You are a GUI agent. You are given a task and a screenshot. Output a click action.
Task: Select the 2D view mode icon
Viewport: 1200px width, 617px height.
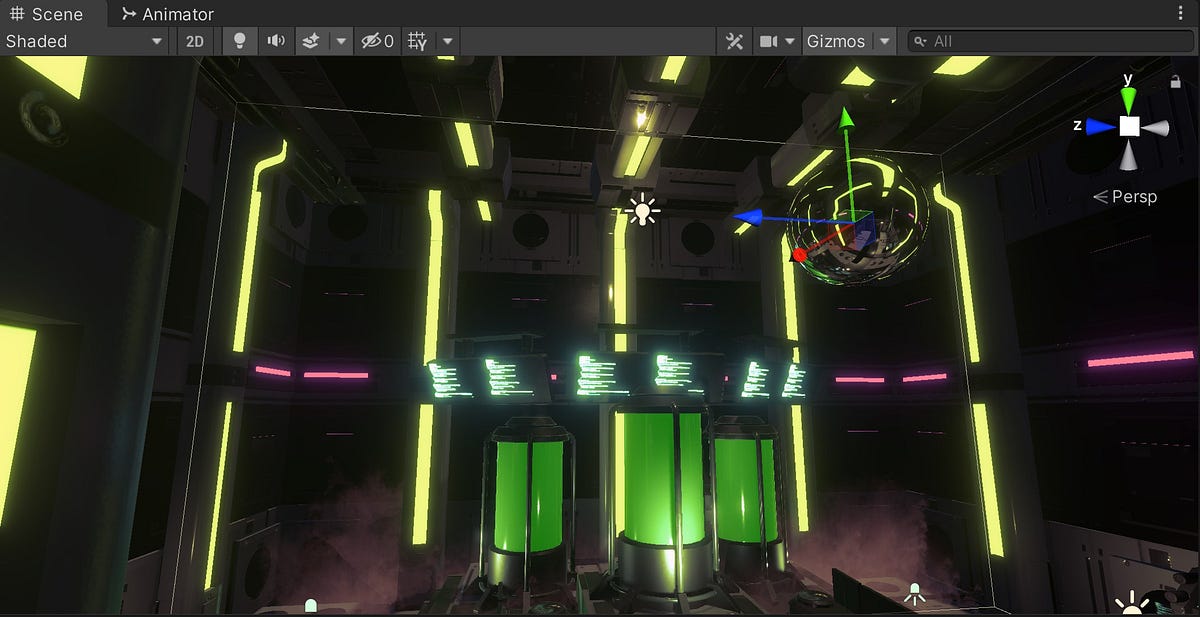point(195,41)
